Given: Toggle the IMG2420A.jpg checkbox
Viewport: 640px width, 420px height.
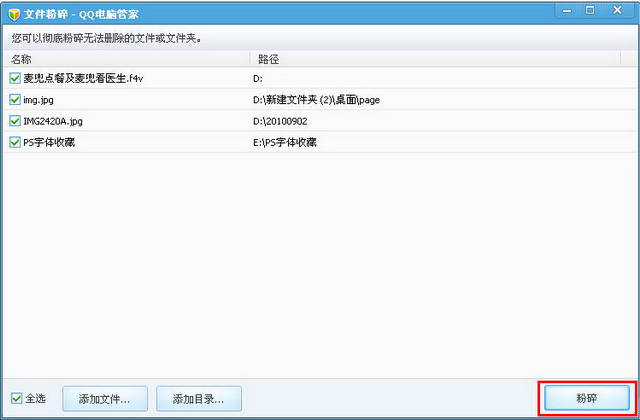Looking at the screenshot, I should click(15, 121).
